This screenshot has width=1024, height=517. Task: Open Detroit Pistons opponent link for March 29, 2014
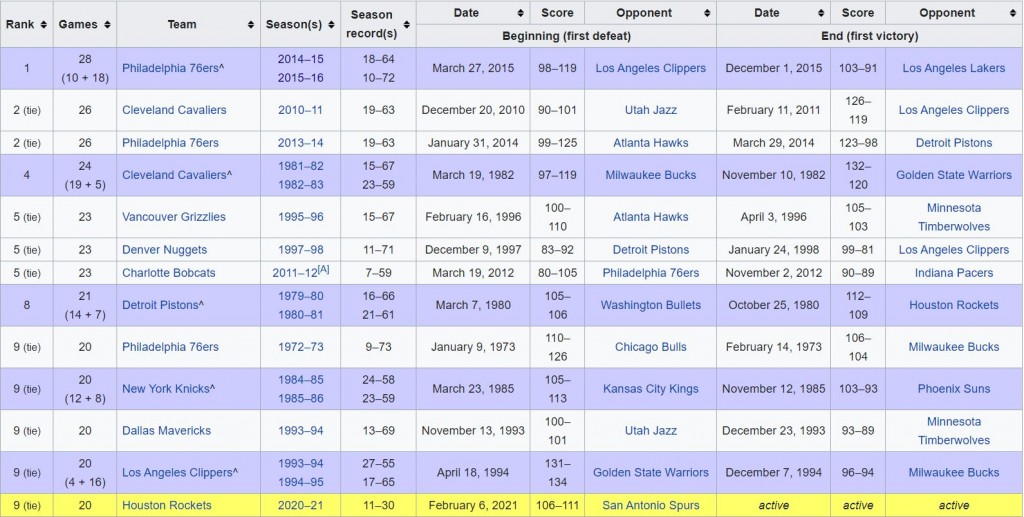coord(953,142)
